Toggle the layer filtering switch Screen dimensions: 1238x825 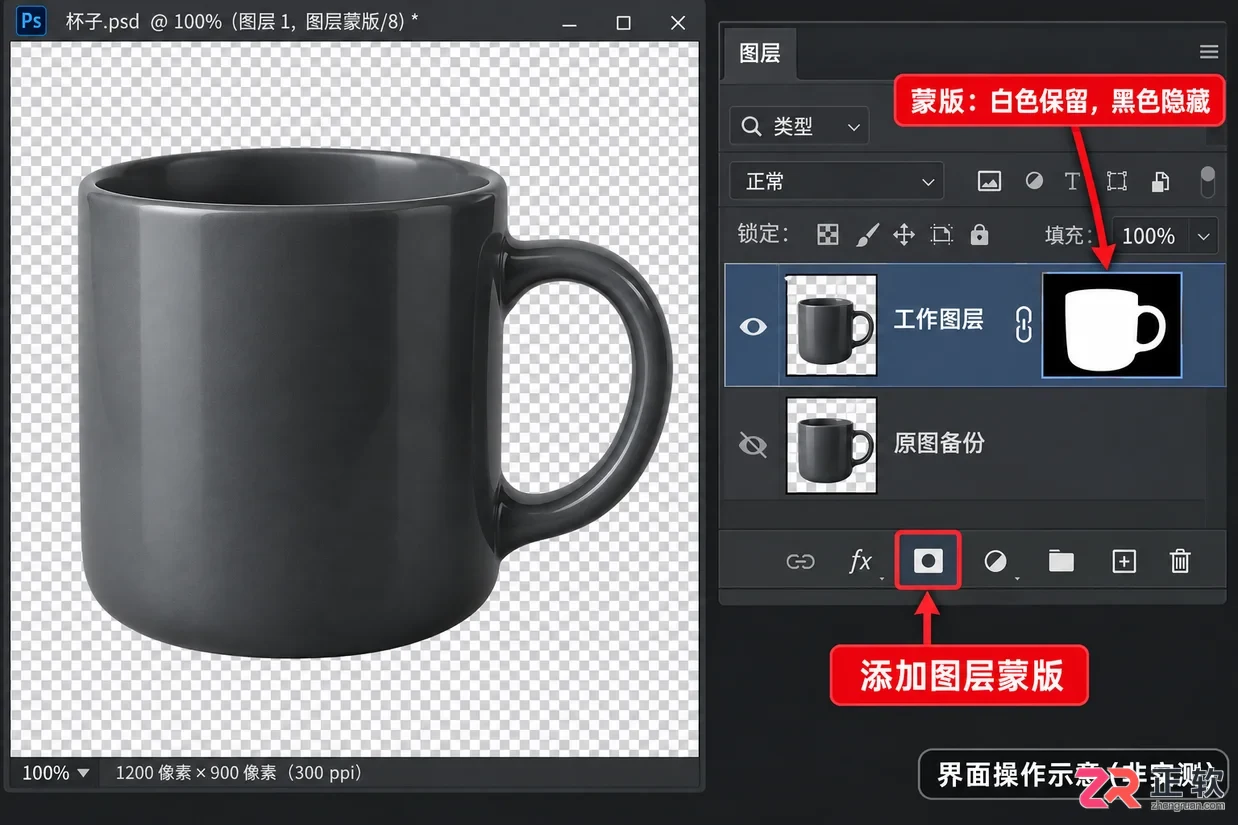[1208, 181]
